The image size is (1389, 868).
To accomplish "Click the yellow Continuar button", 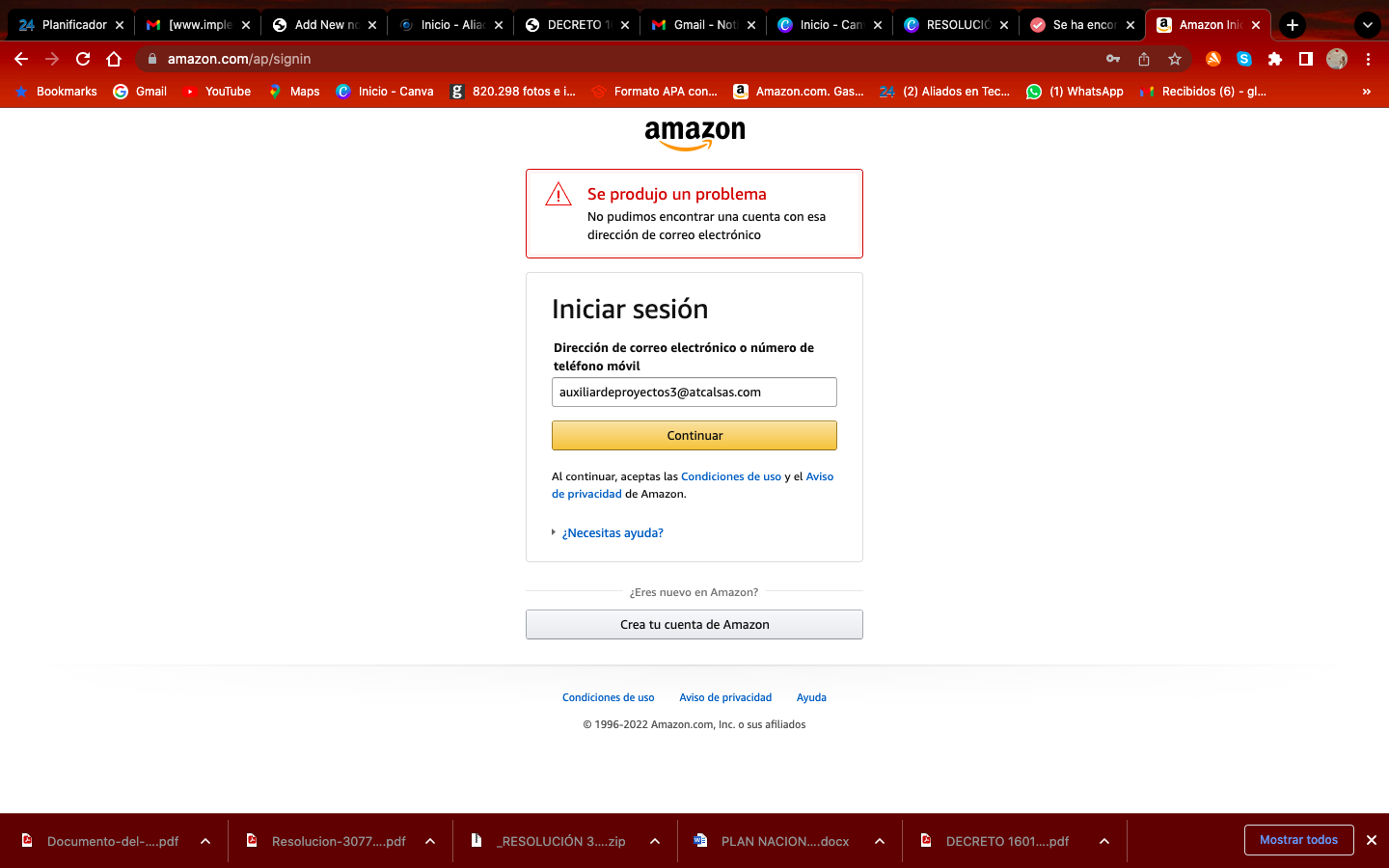I will [x=694, y=435].
